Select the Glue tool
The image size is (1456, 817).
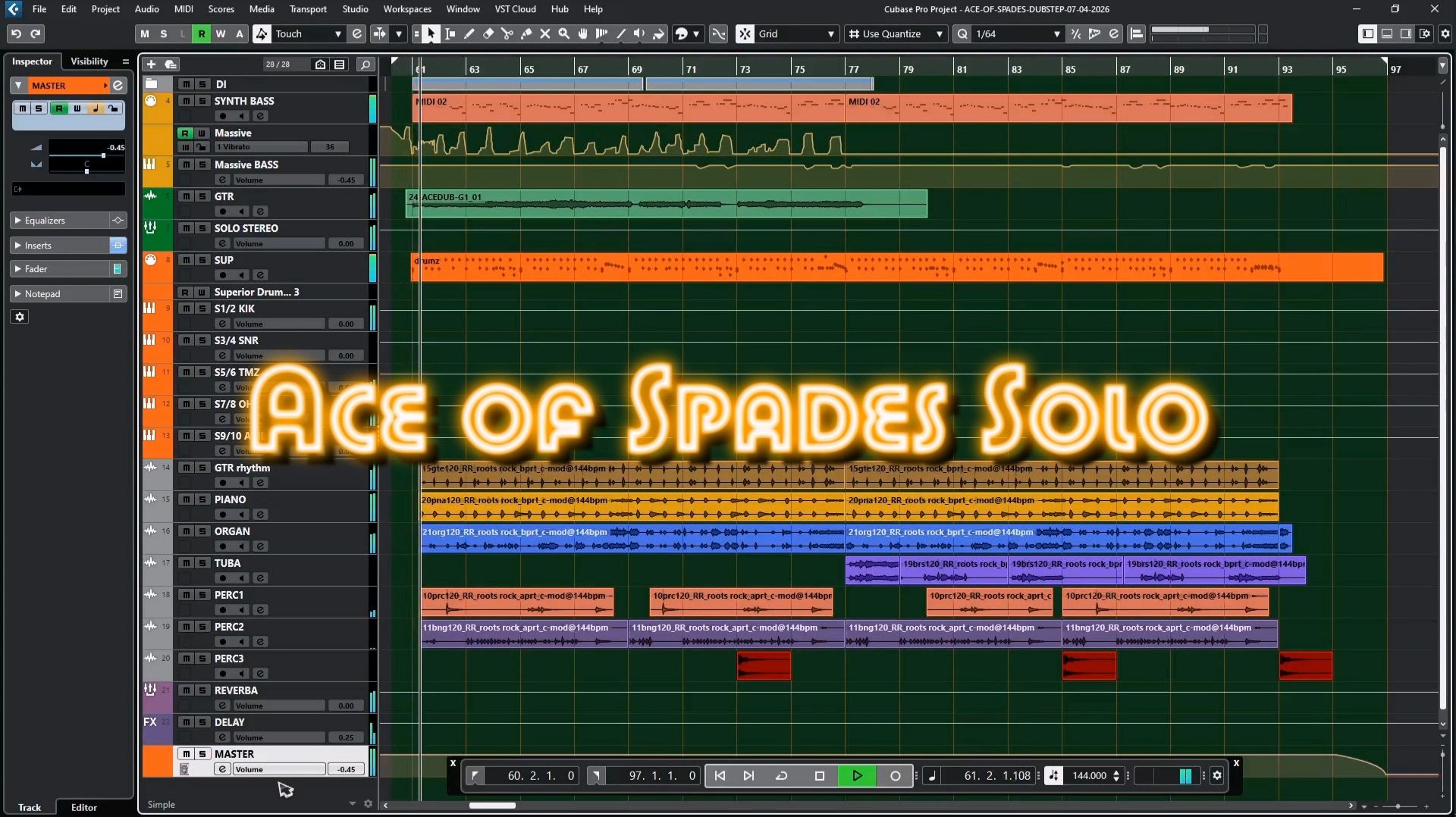tap(526, 33)
